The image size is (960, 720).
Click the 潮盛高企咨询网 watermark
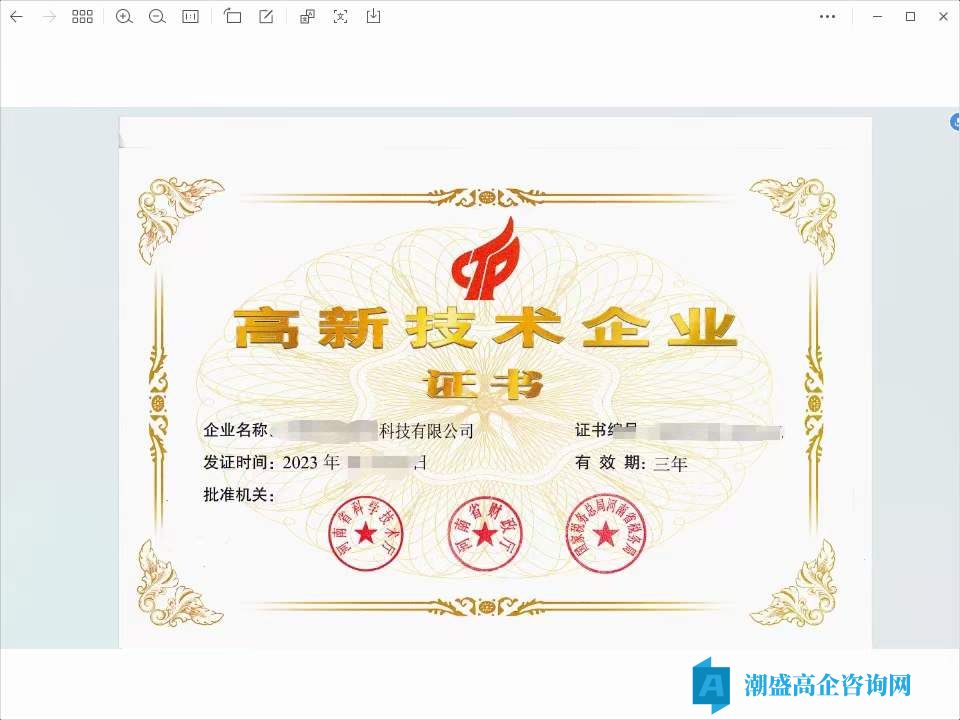[x=828, y=685]
